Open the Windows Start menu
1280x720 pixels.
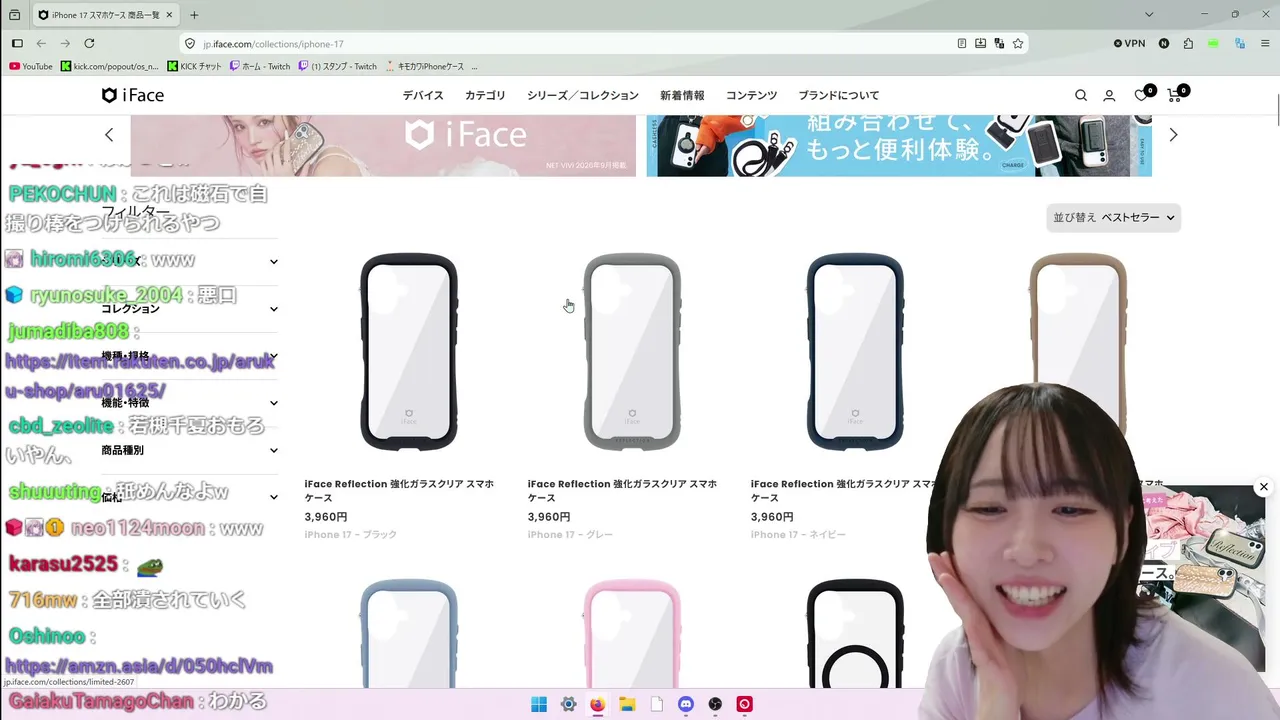[539, 704]
